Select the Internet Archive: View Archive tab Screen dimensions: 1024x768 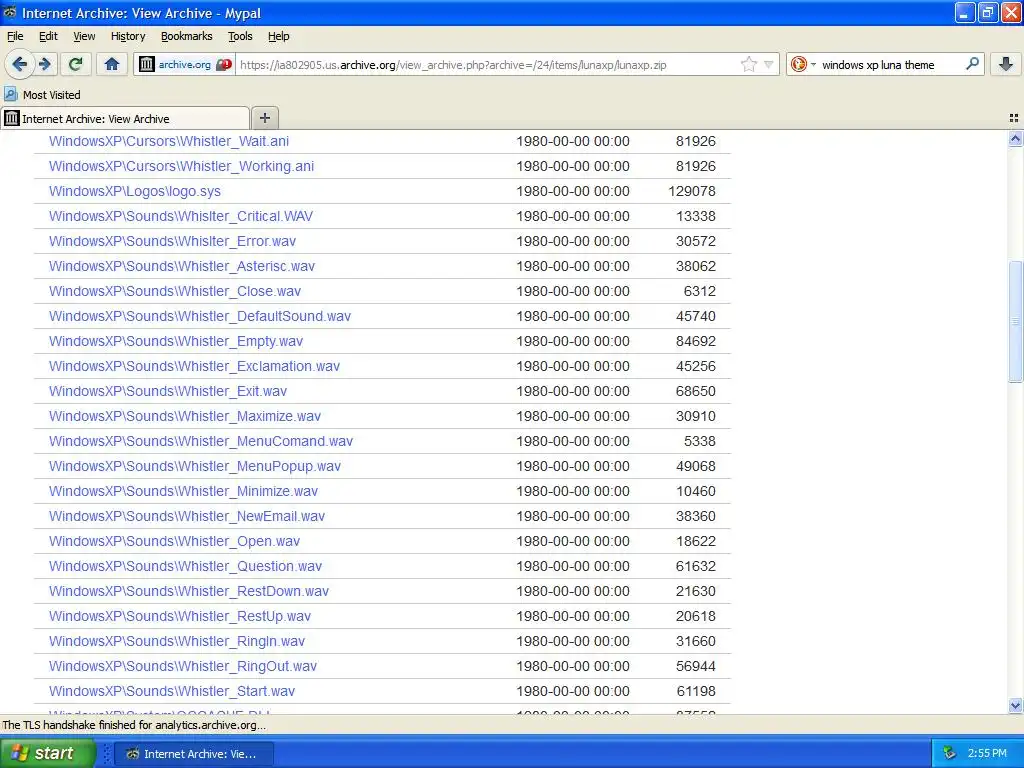point(125,118)
